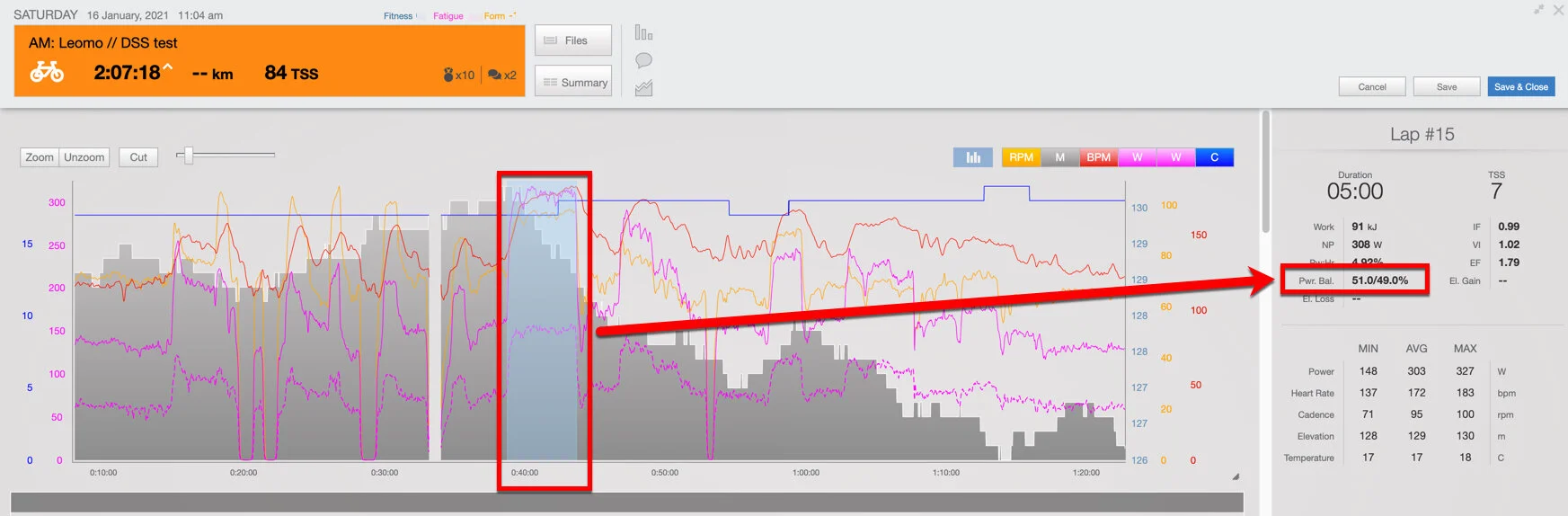Toggle the blue C temperature channel

(x=1214, y=157)
